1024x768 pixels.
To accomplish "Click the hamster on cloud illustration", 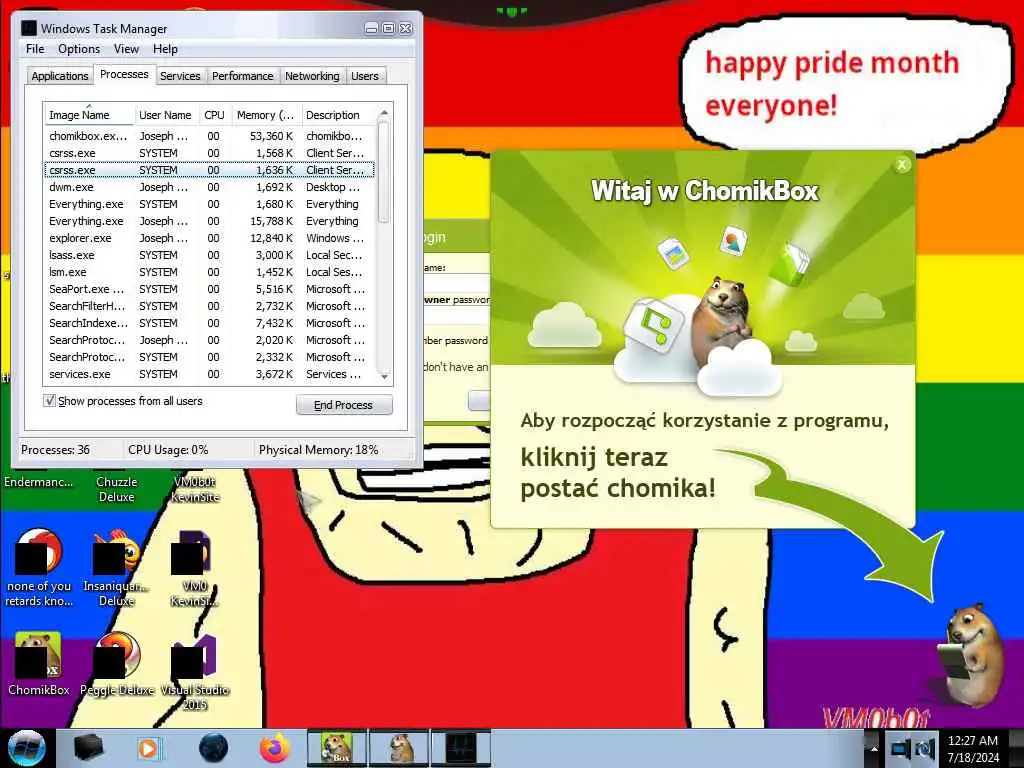I will pyautogui.click(x=723, y=320).
